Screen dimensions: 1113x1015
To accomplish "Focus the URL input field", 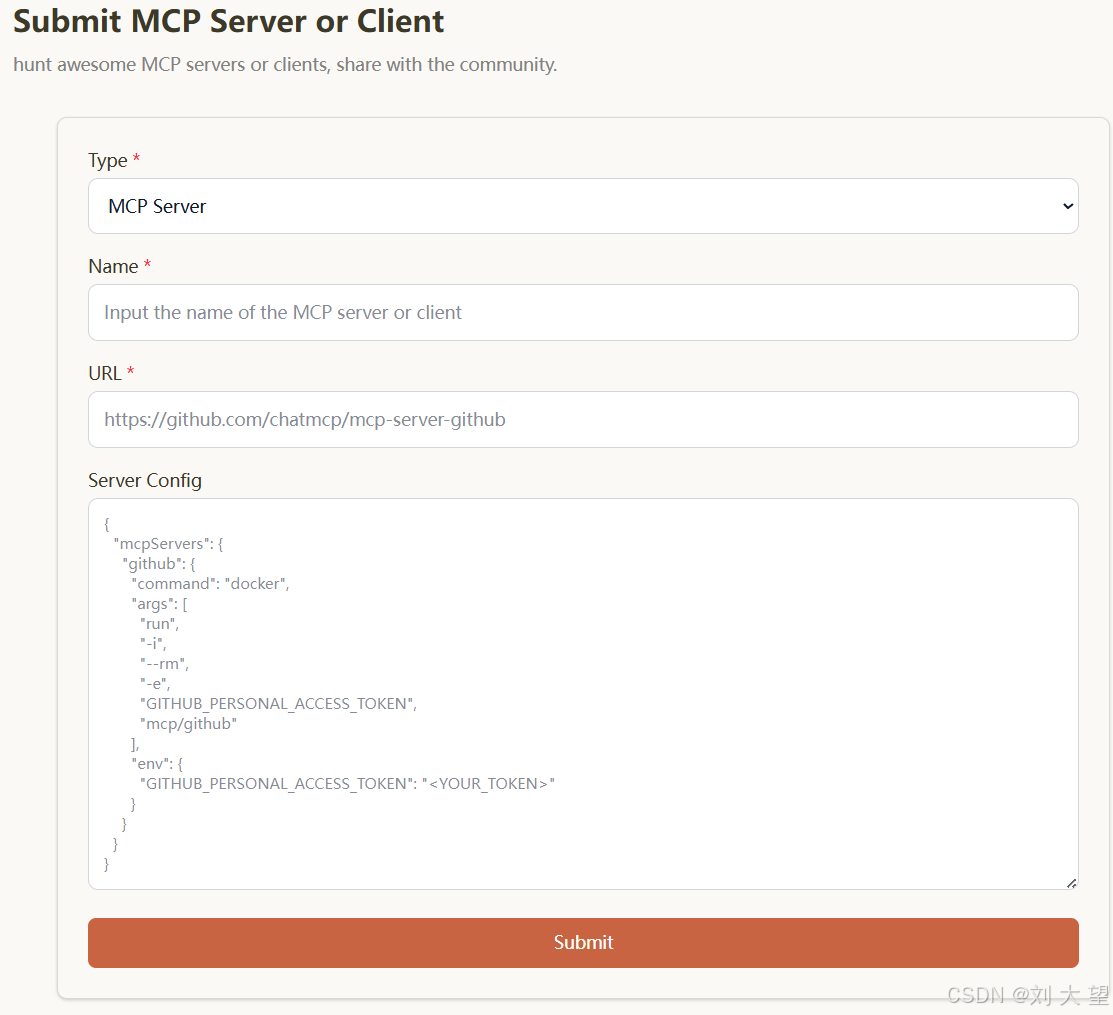I will click(x=583, y=419).
